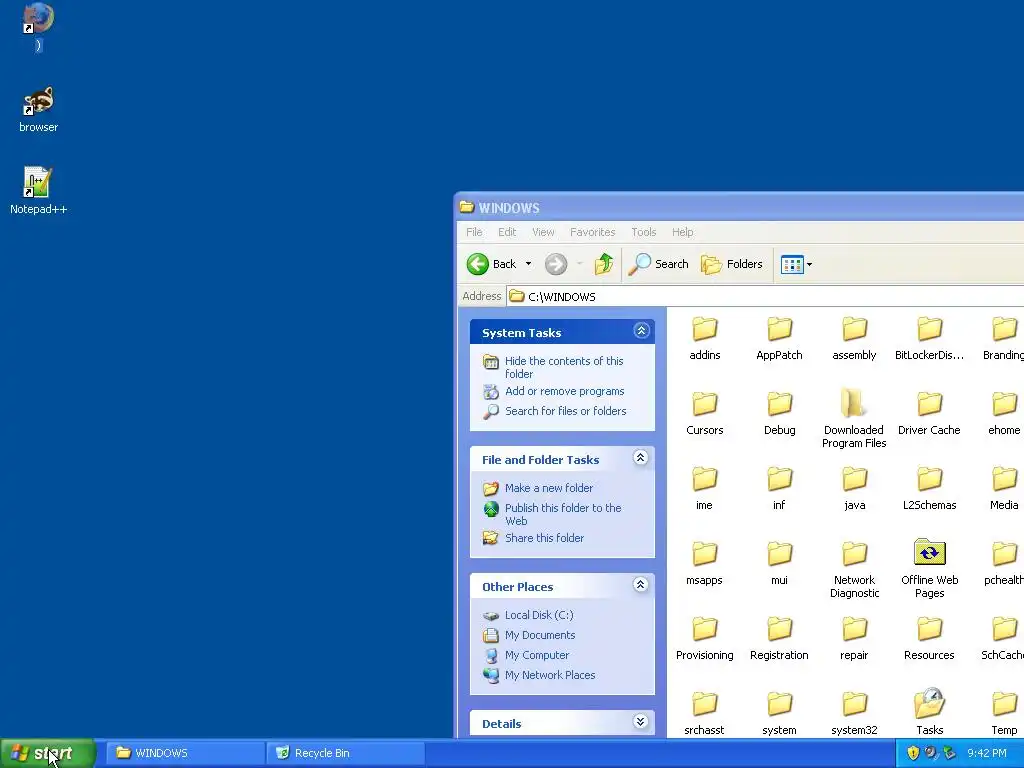Expand the Details panel
This screenshot has height=768, width=1024.
pyautogui.click(x=641, y=722)
